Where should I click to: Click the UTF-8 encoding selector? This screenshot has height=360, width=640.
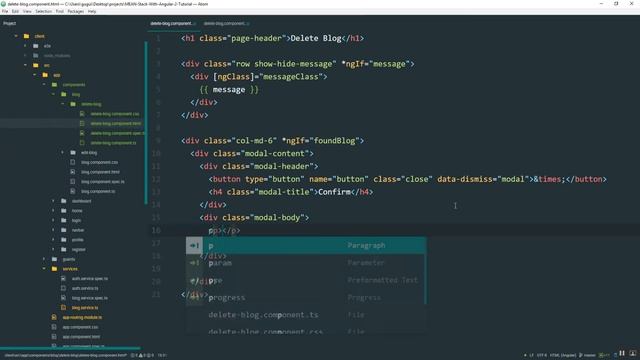click(x=542, y=355)
